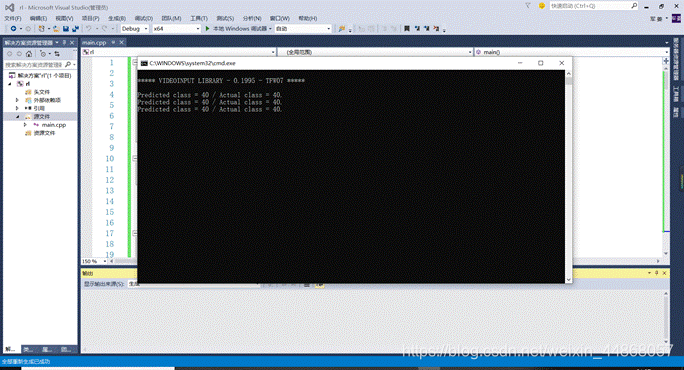The height and width of the screenshot is (370, 684).
Task: Click the cmd.exe console vertical scrollbar
Action: pyautogui.click(x=568, y=177)
